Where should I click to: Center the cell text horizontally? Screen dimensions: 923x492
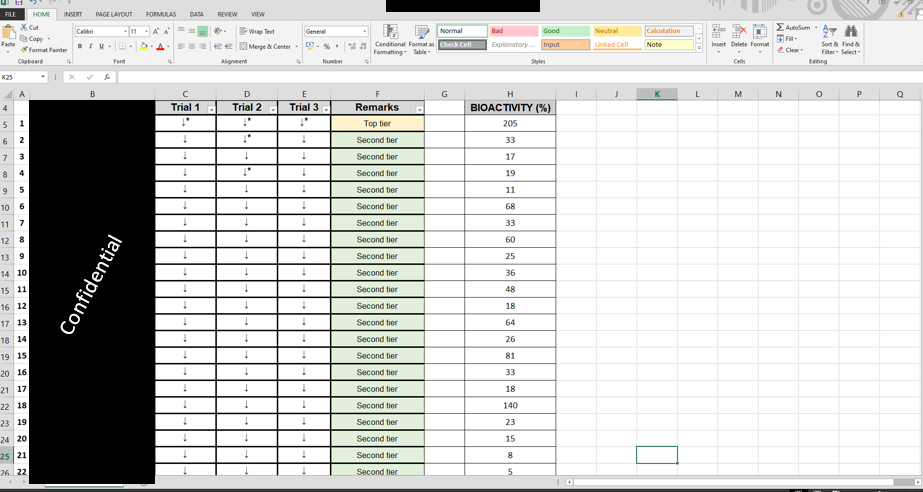[192, 46]
